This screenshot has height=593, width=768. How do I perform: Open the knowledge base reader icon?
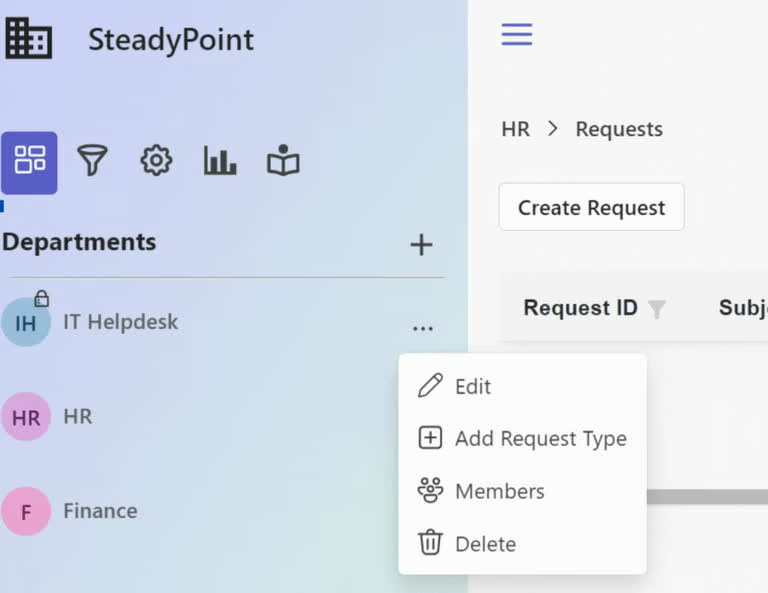(x=283, y=160)
